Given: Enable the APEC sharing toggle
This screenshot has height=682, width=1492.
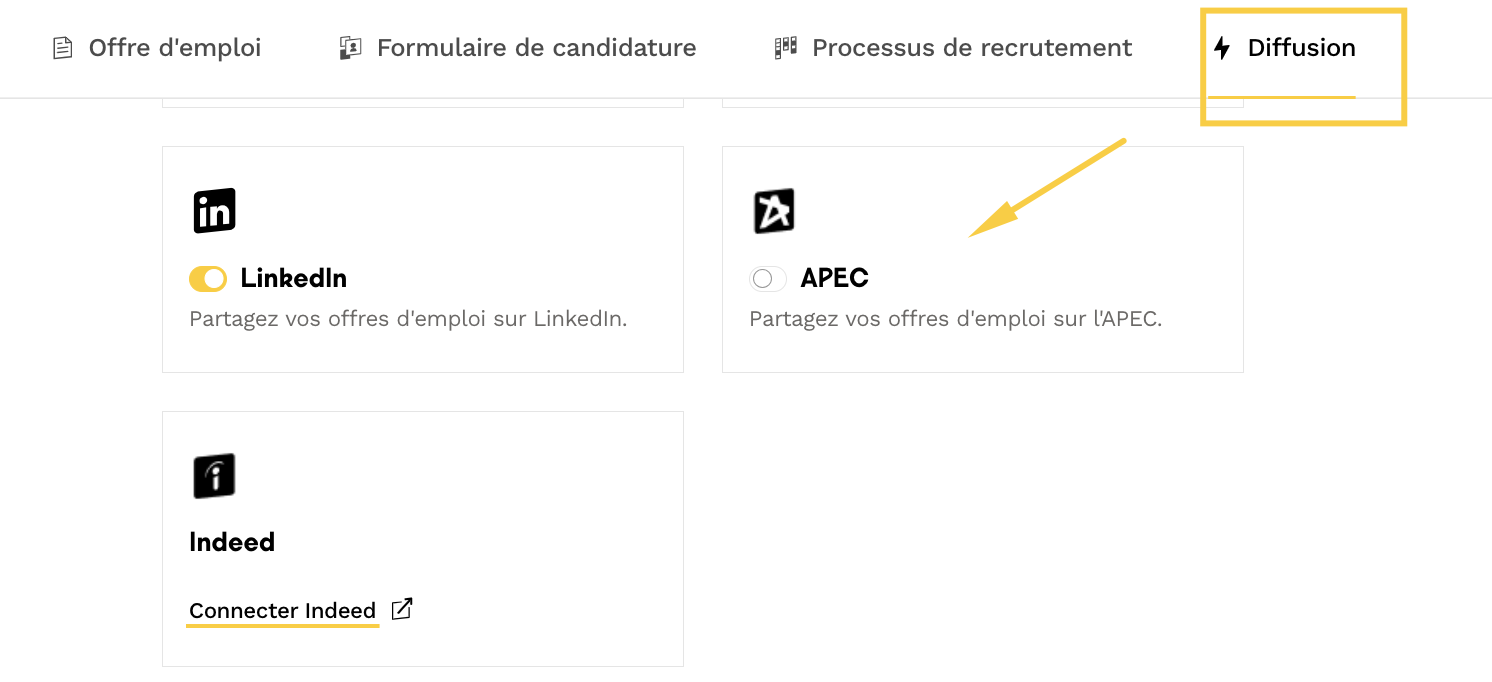Looking at the screenshot, I should (x=768, y=279).
